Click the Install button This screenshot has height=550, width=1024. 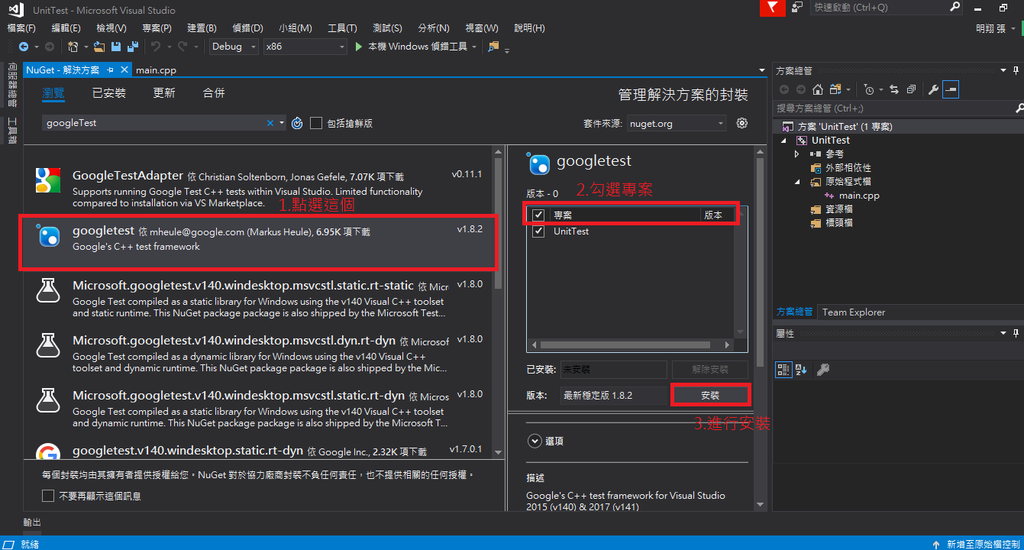click(710, 395)
